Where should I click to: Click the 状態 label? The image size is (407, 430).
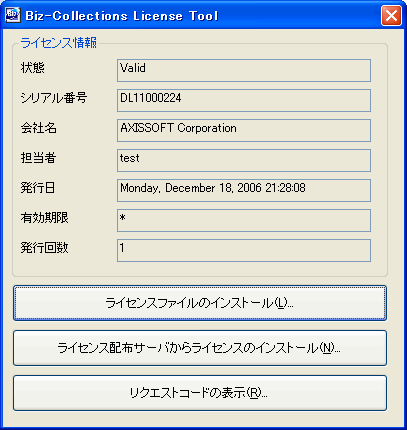coord(33,68)
